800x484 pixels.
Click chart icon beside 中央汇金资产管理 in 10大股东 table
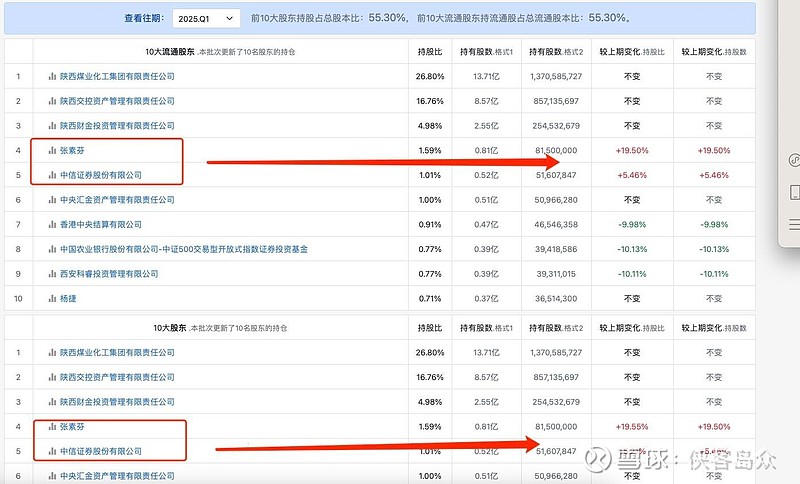click(x=52, y=476)
